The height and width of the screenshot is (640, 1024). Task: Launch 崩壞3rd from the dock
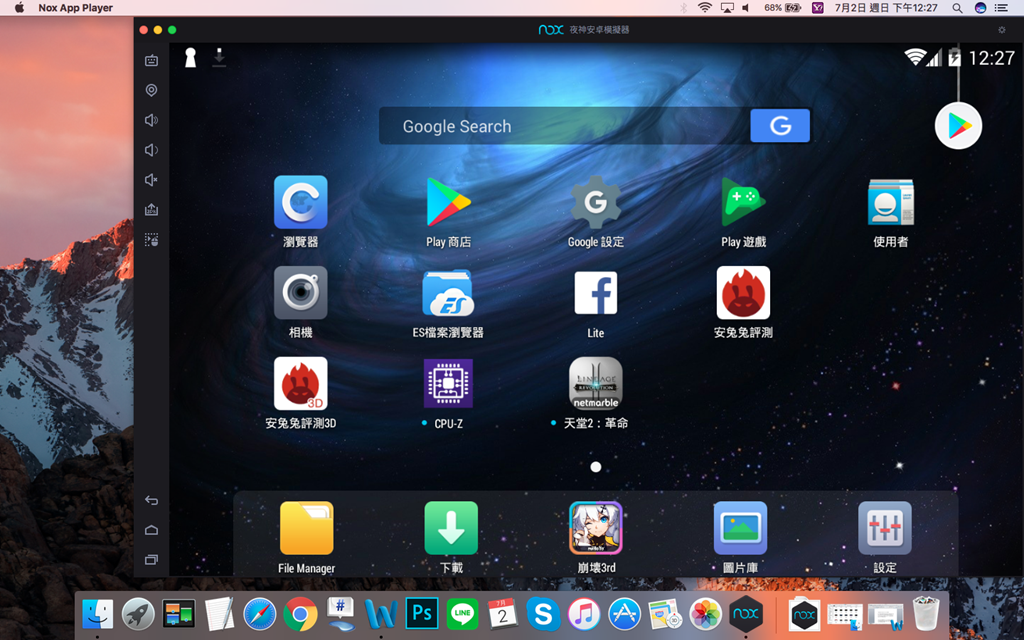[595, 528]
